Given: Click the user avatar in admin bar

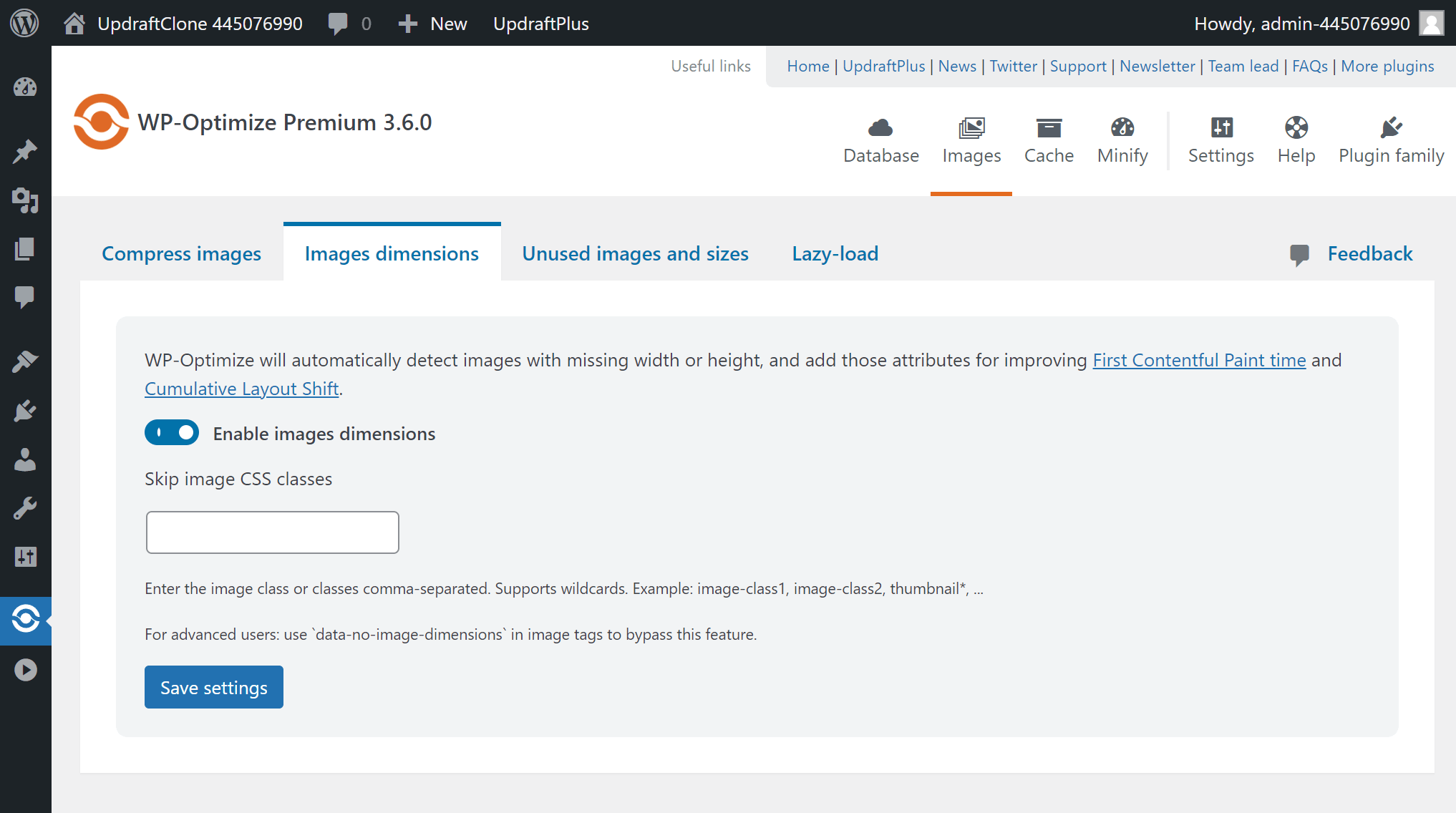Looking at the screenshot, I should pos(1432,23).
